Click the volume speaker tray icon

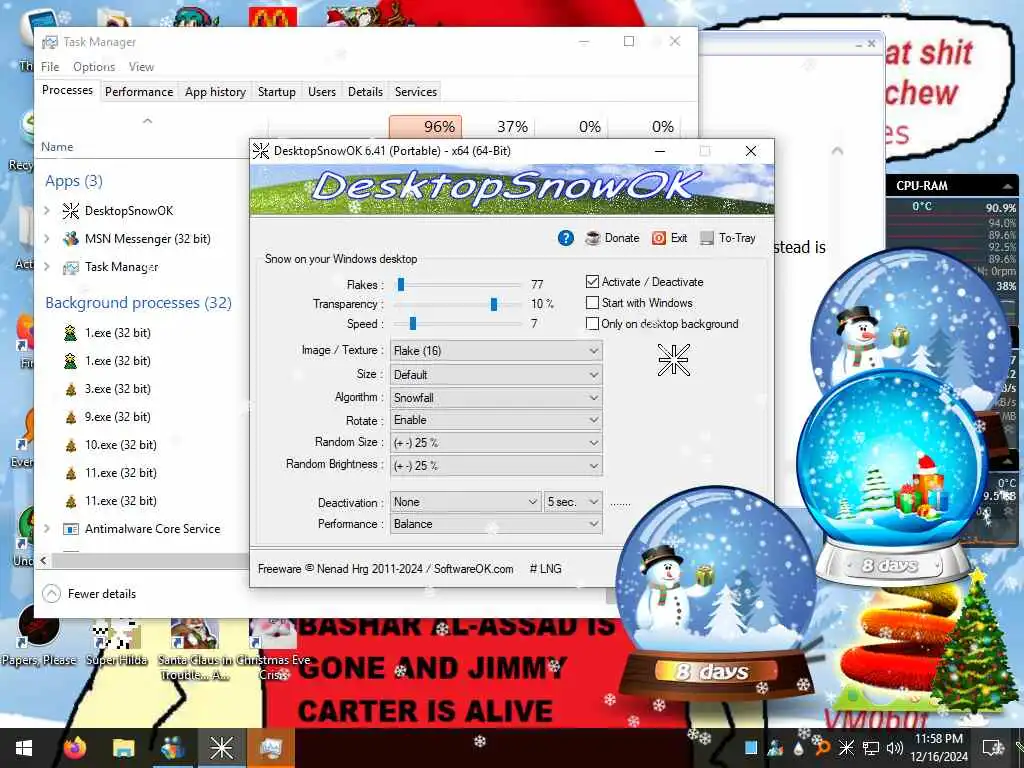tap(895, 748)
